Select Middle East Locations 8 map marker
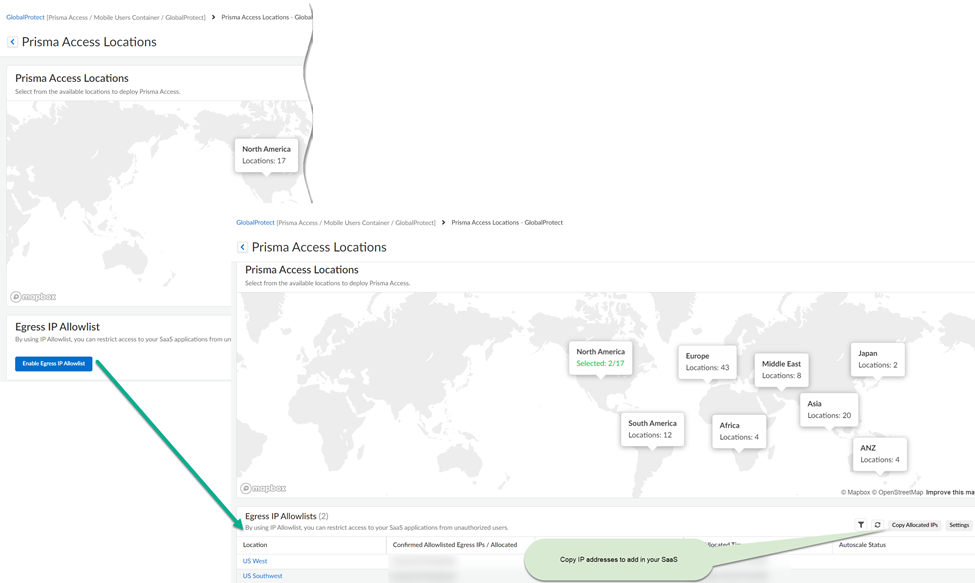This screenshot has width=975, height=583. click(782, 370)
